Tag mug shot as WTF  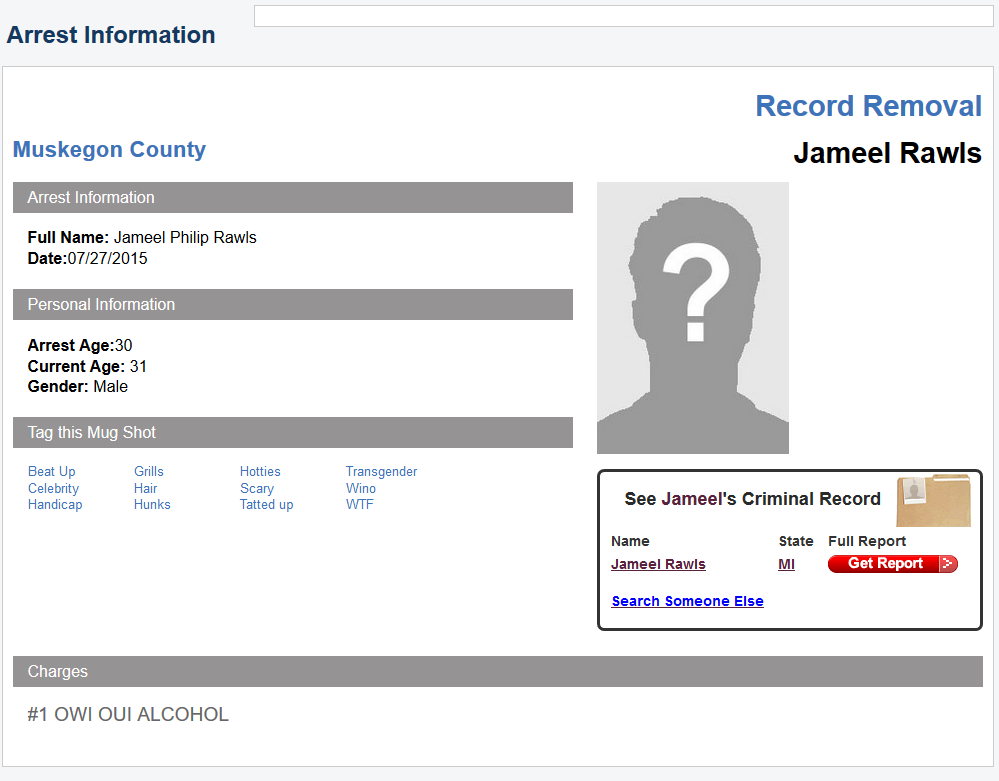click(x=359, y=505)
